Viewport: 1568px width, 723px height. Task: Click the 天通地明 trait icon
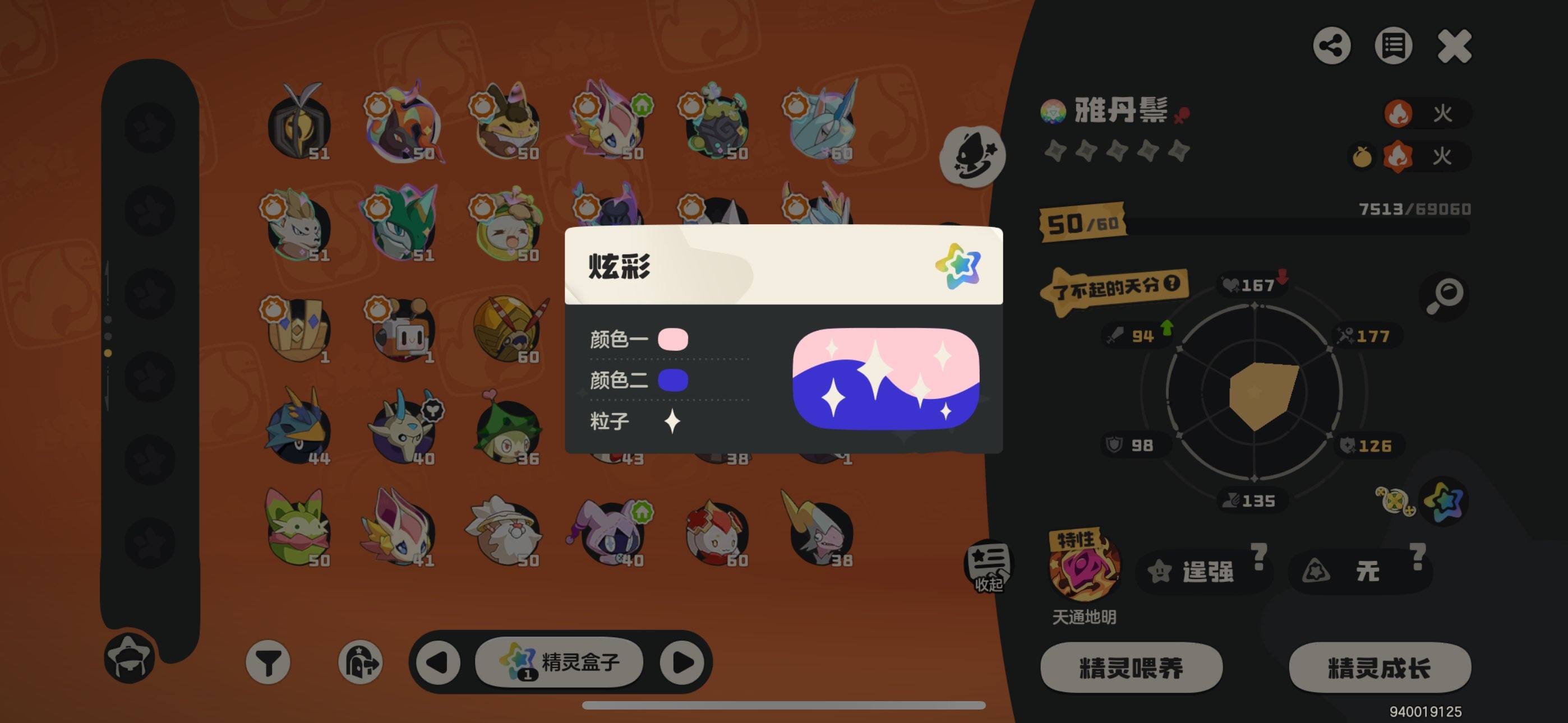coord(1084,566)
